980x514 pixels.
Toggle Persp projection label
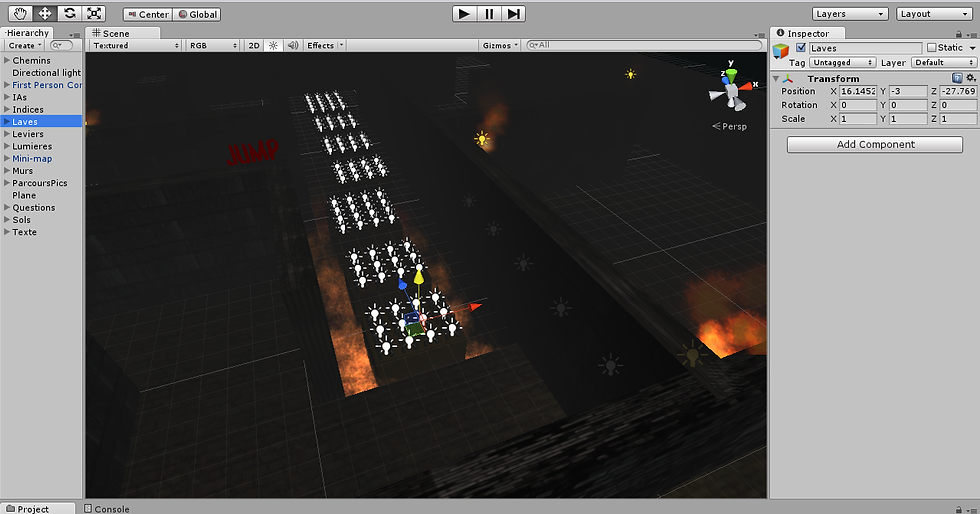tap(729, 126)
